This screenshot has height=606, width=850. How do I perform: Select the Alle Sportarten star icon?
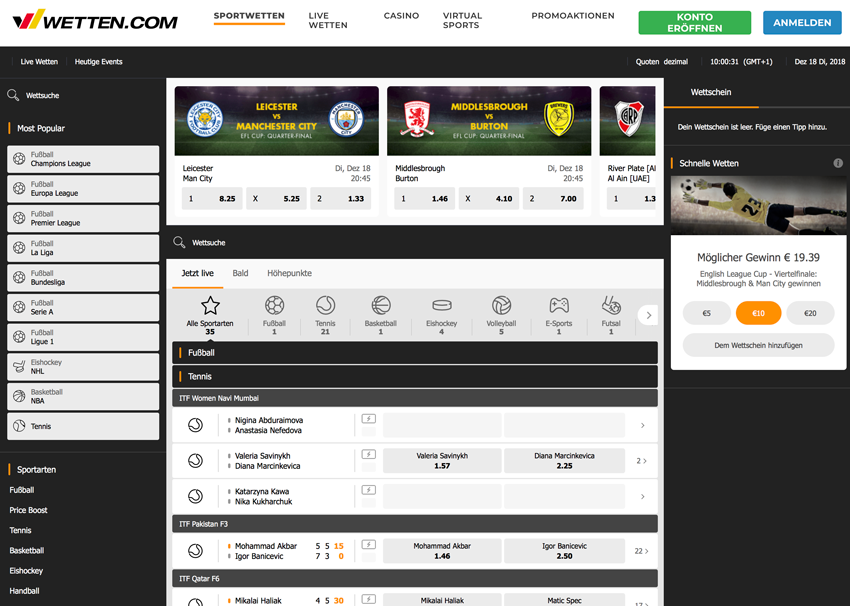coord(210,306)
